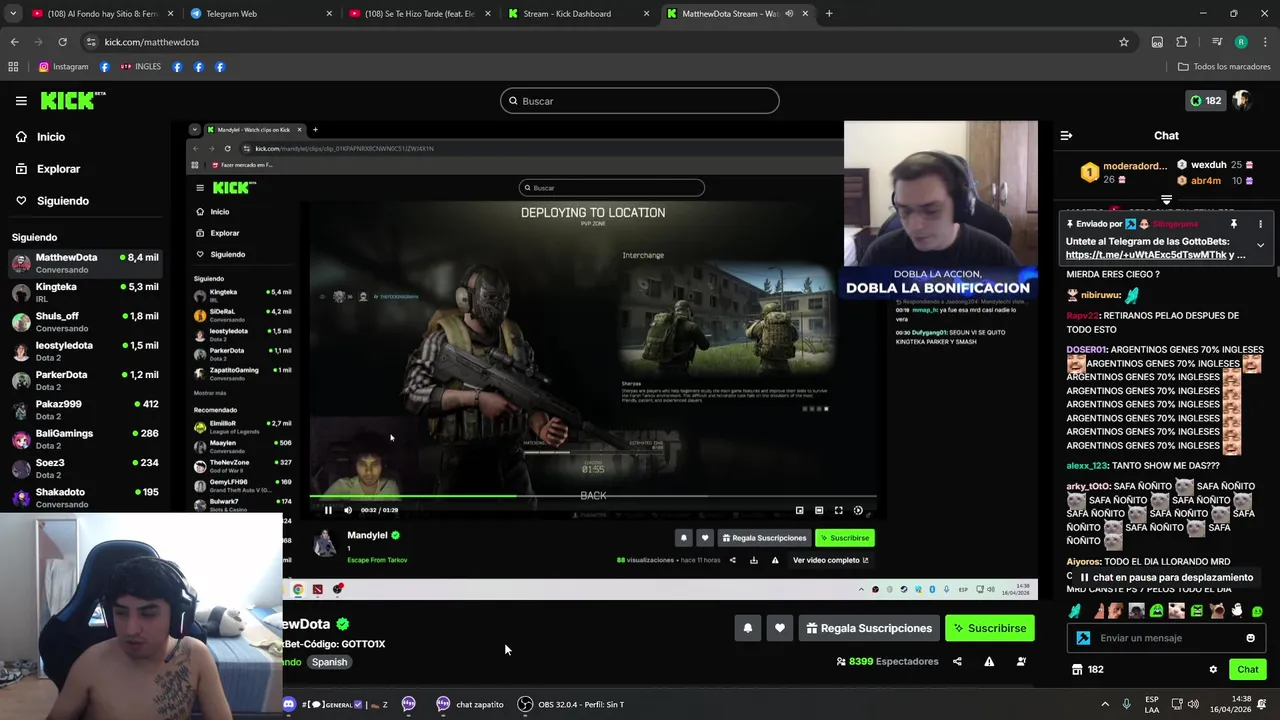This screenshot has height=720, width=1280.
Task: Insert the green crying Kick emote
Action: pos(1157,611)
